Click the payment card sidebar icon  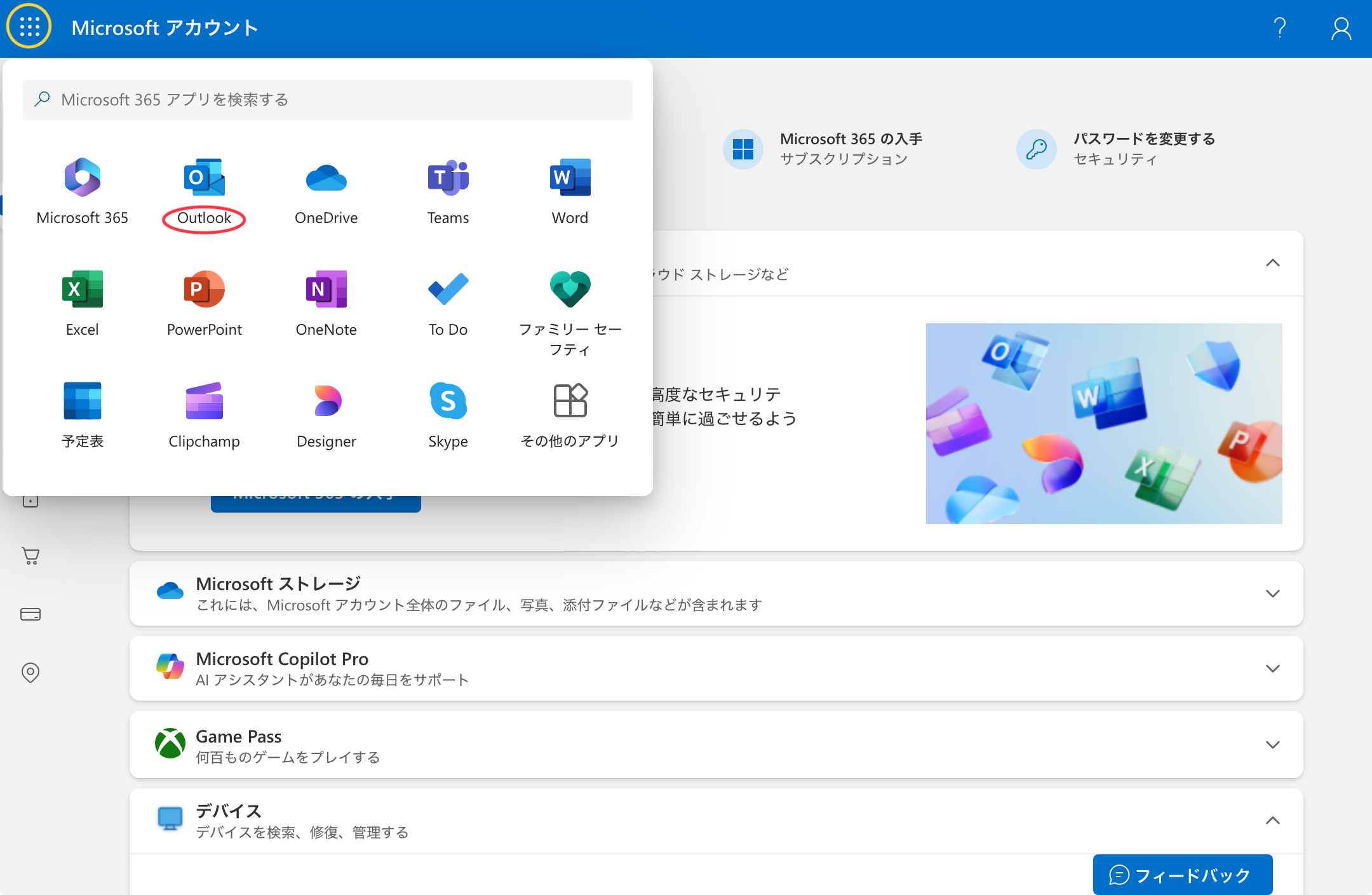coord(30,614)
